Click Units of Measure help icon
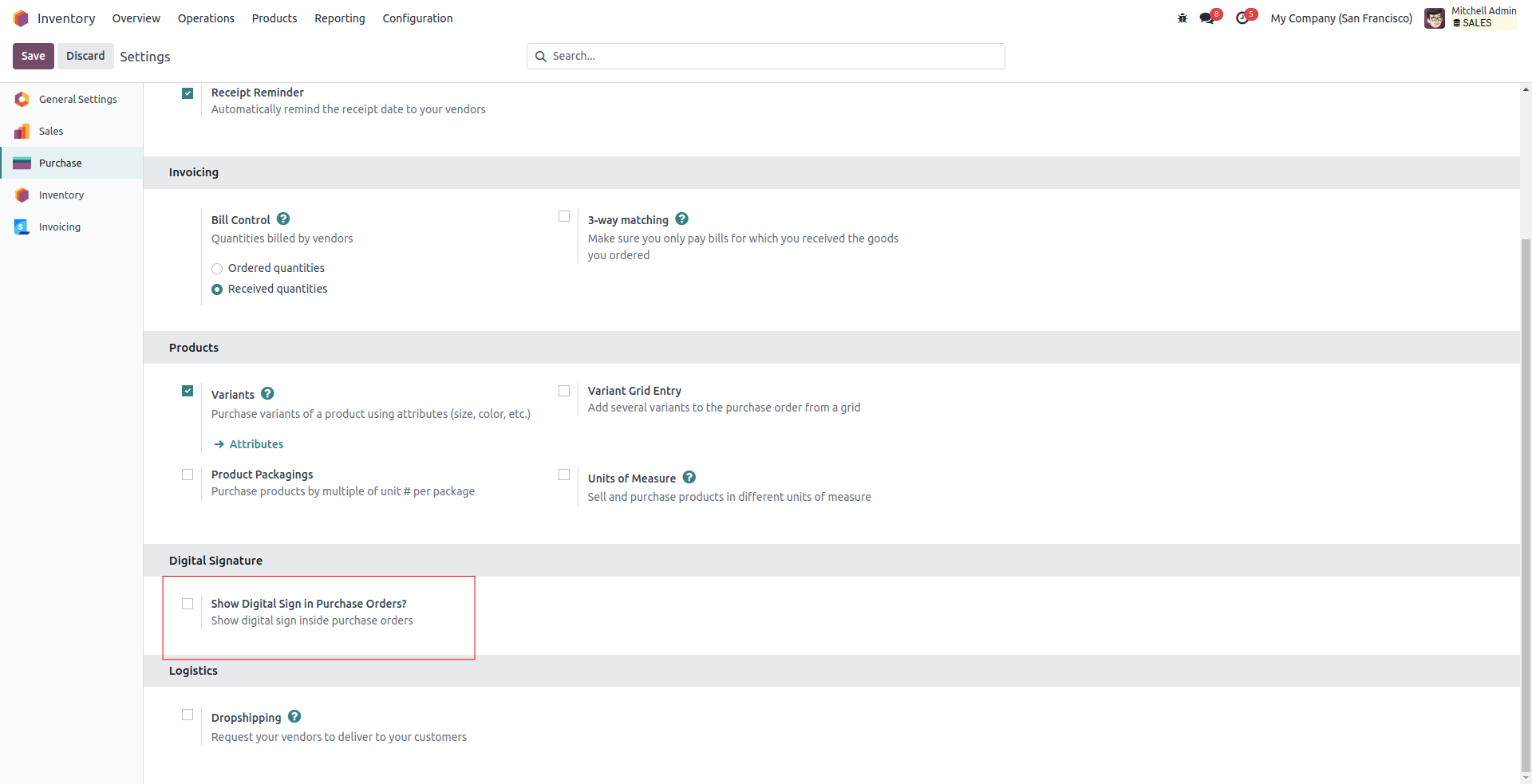 689,478
